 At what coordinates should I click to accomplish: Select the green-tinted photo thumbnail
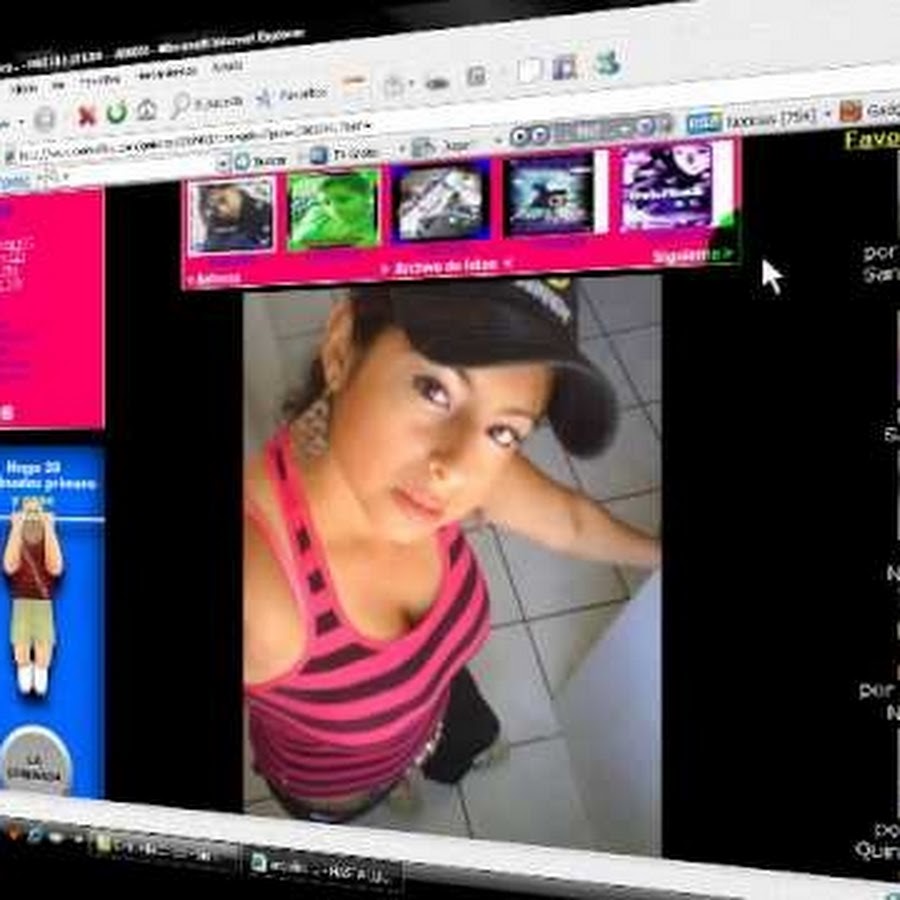pyautogui.click(x=334, y=208)
